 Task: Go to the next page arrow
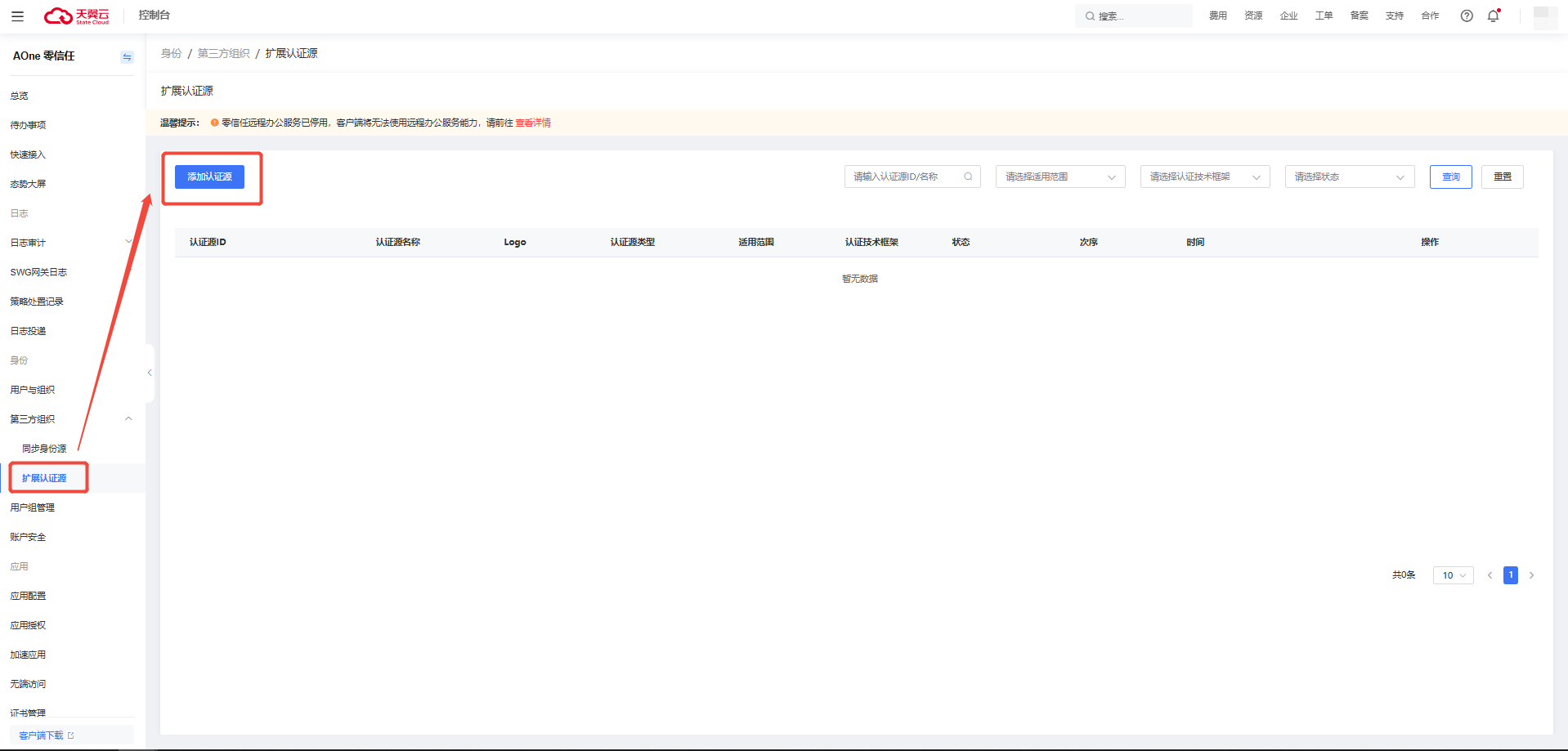pyautogui.click(x=1531, y=575)
